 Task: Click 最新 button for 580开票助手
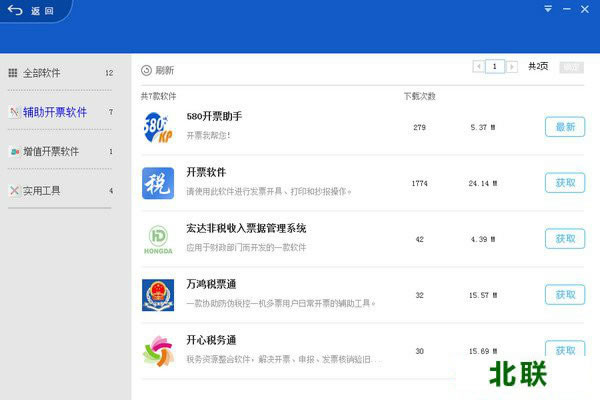tap(565, 127)
